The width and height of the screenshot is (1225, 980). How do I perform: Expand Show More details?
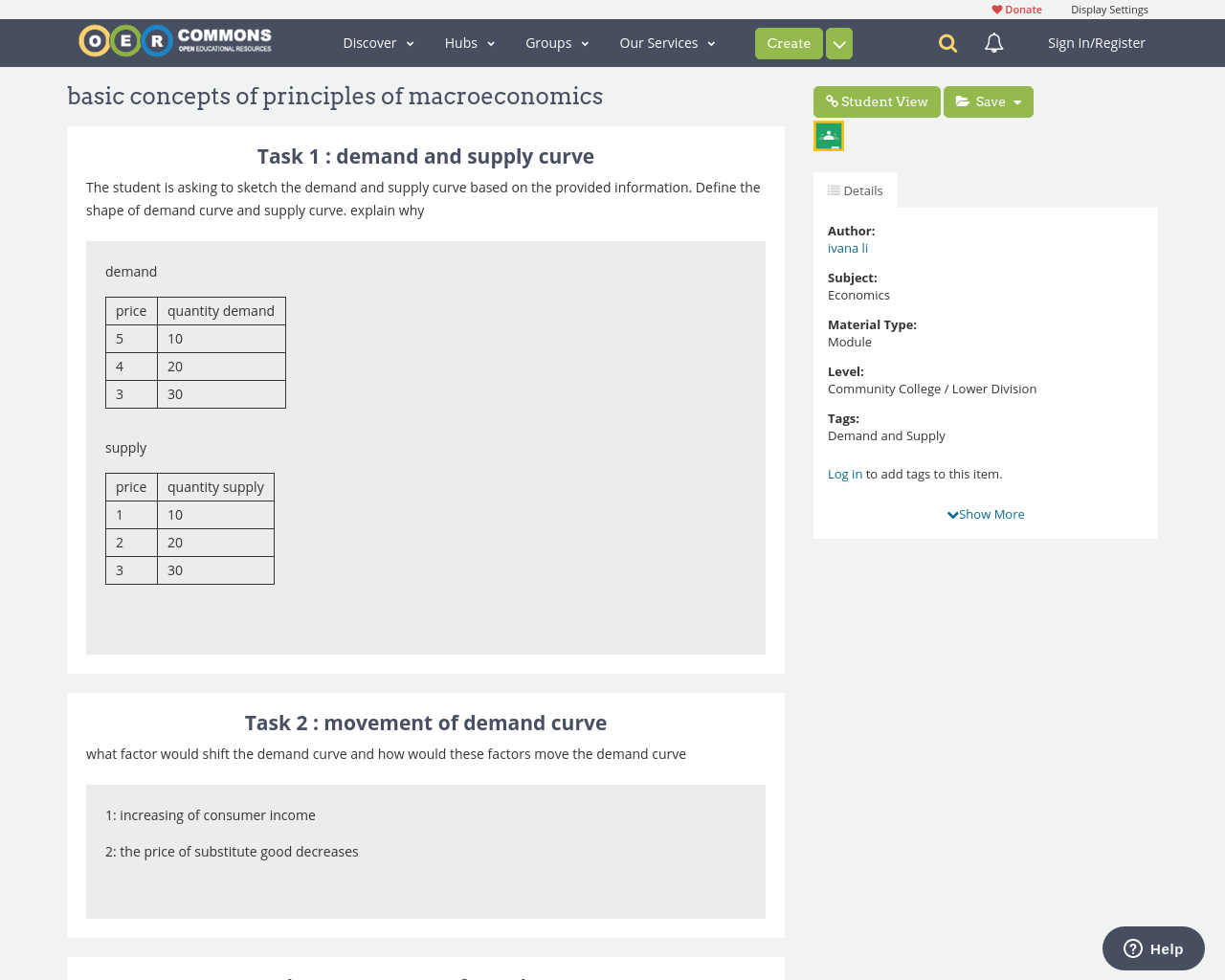pyautogui.click(x=986, y=514)
